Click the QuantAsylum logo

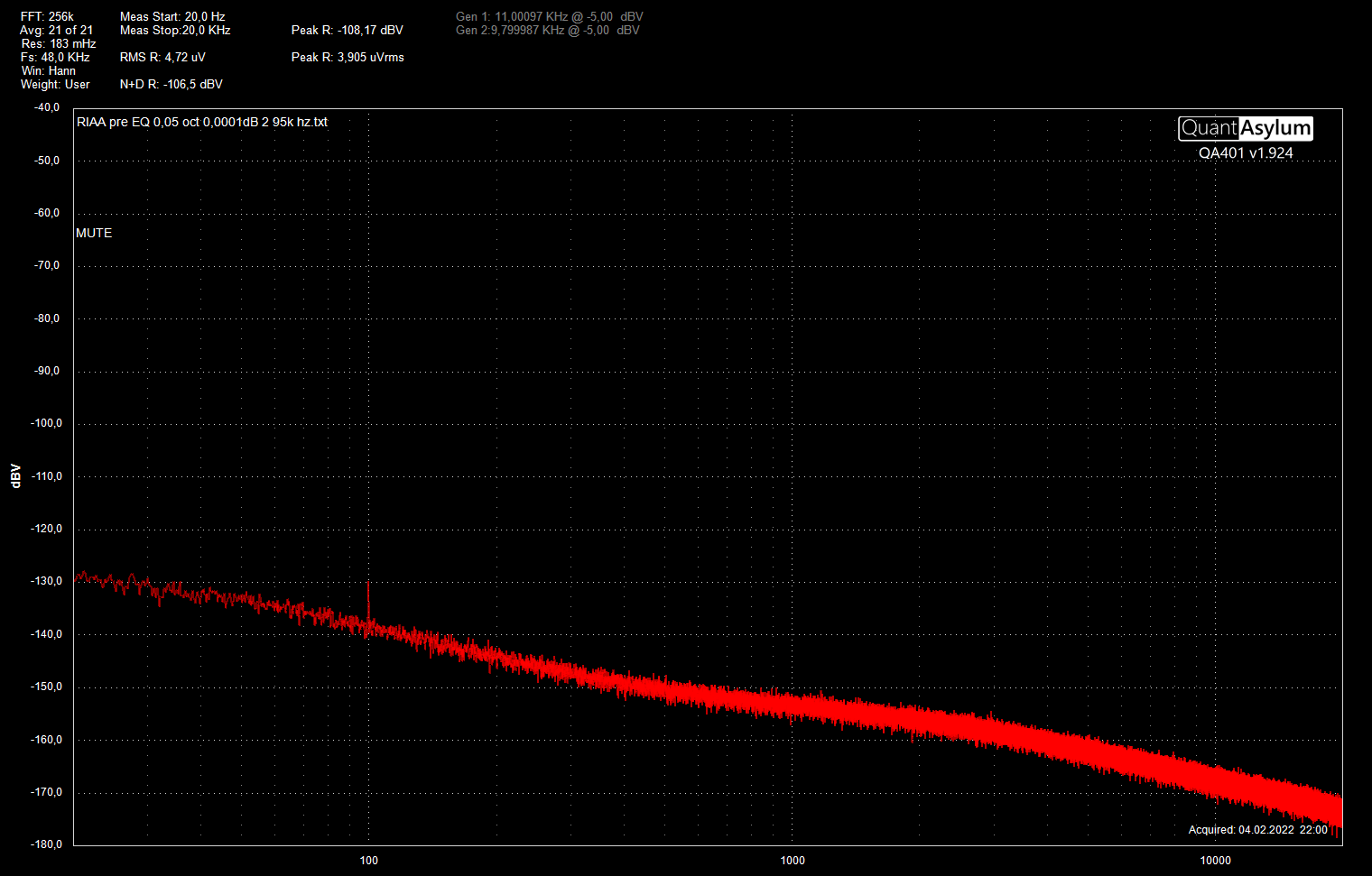click(1246, 128)
